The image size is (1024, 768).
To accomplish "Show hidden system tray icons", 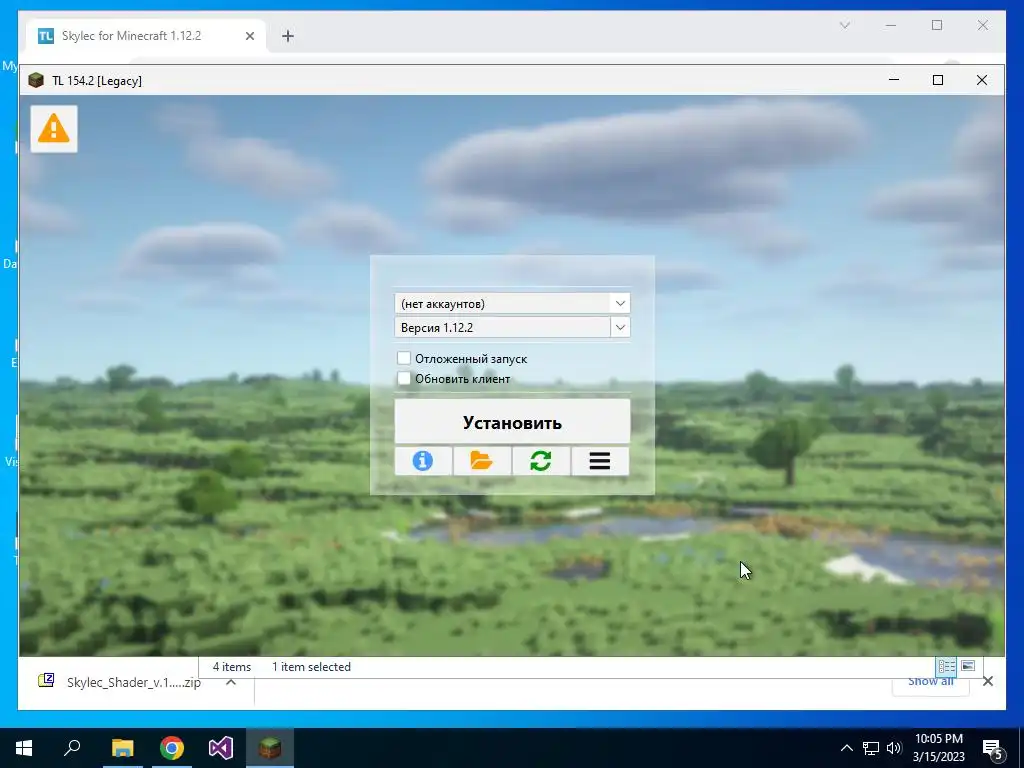I will point(846,748).
